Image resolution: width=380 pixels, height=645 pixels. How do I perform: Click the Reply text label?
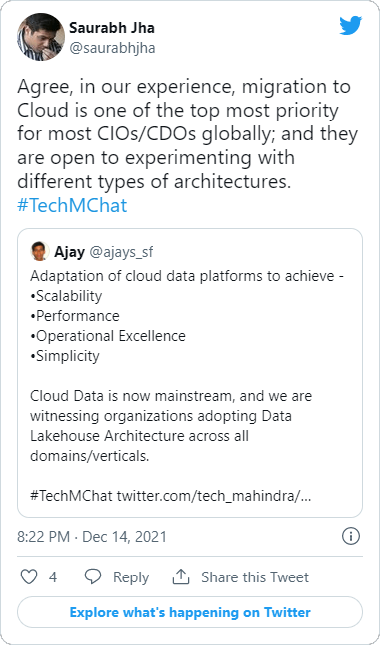point(131,577)
